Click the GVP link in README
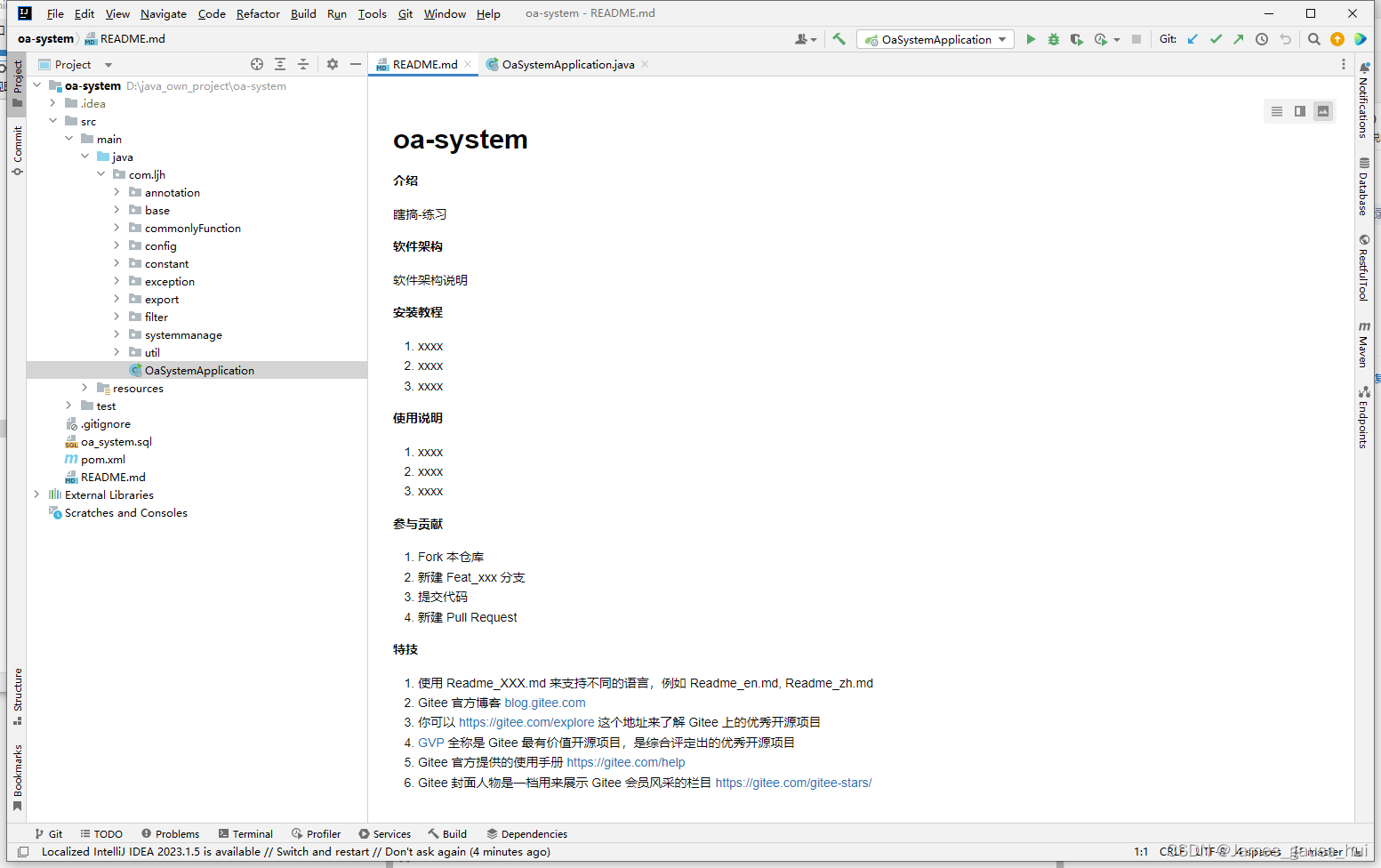1381x868 pixels. point(431,743)
